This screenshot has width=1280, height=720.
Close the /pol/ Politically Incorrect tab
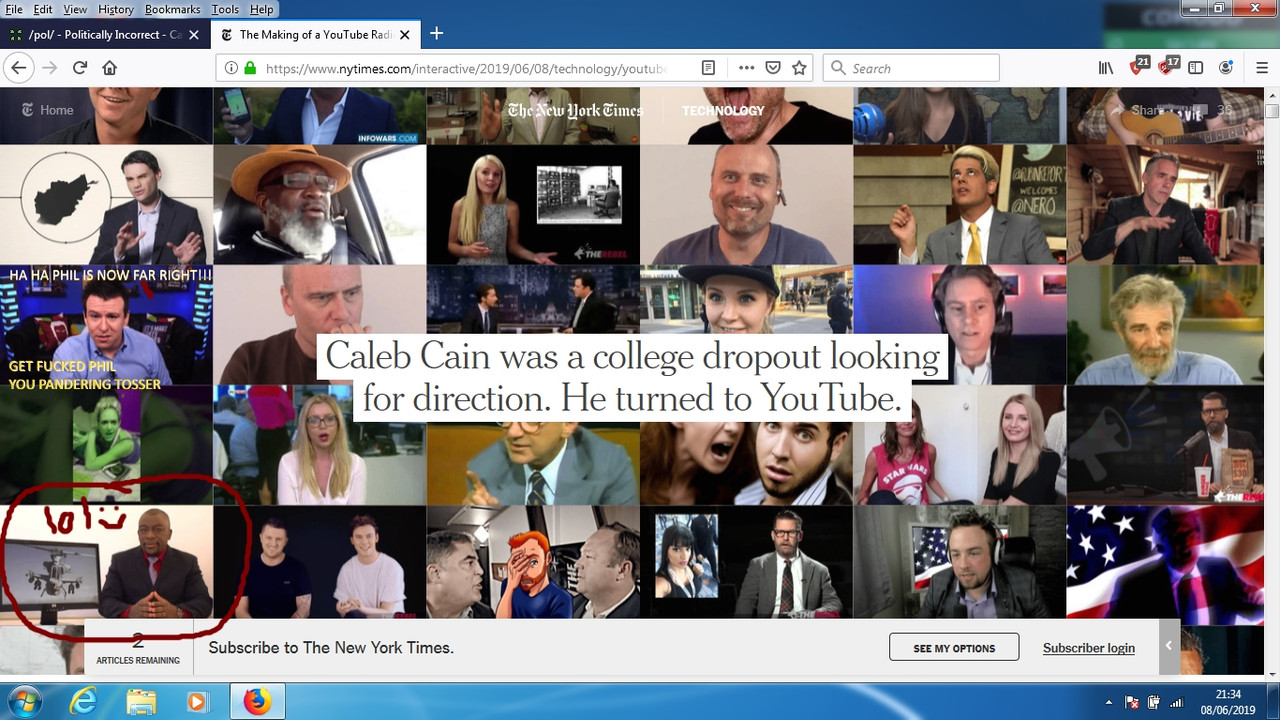click(194, 34)
